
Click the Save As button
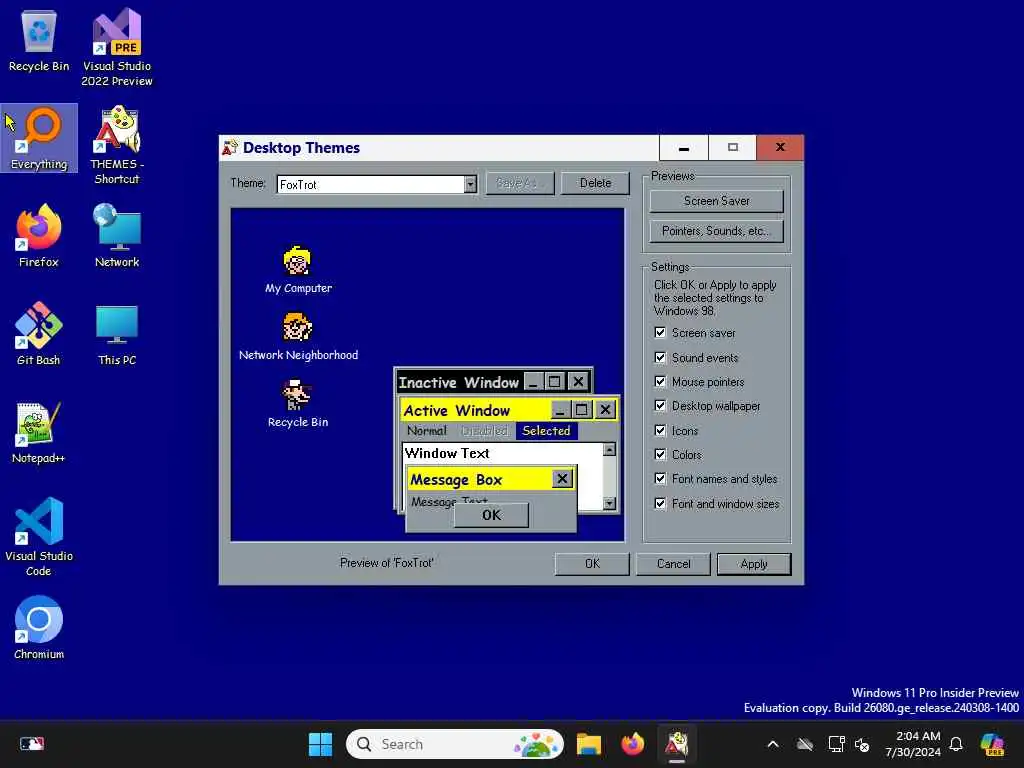[520, 184]
